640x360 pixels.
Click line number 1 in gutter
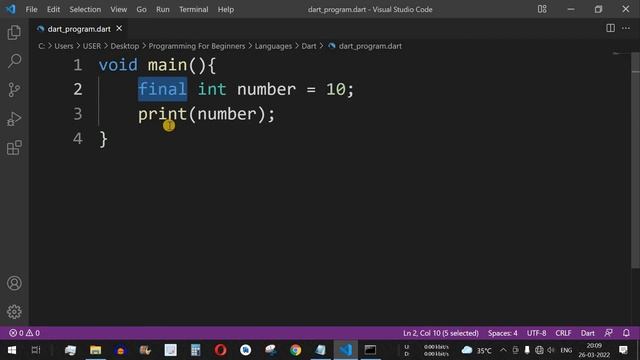[78, 65]
